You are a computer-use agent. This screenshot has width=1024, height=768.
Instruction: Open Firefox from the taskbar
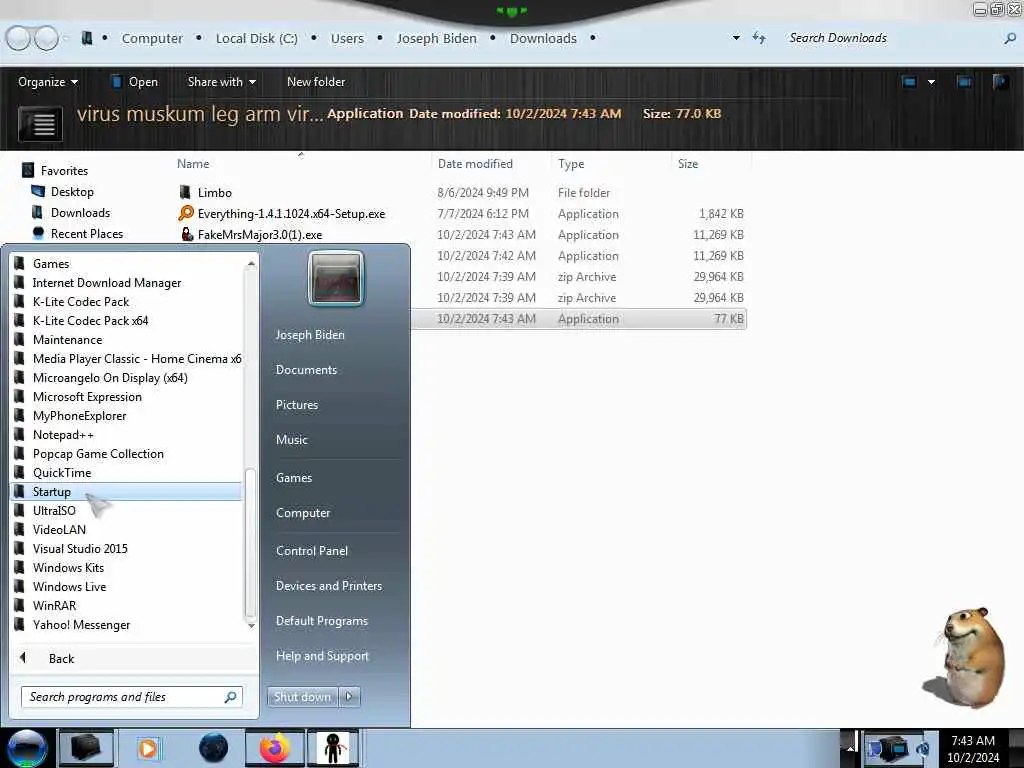tap(274, 748)
